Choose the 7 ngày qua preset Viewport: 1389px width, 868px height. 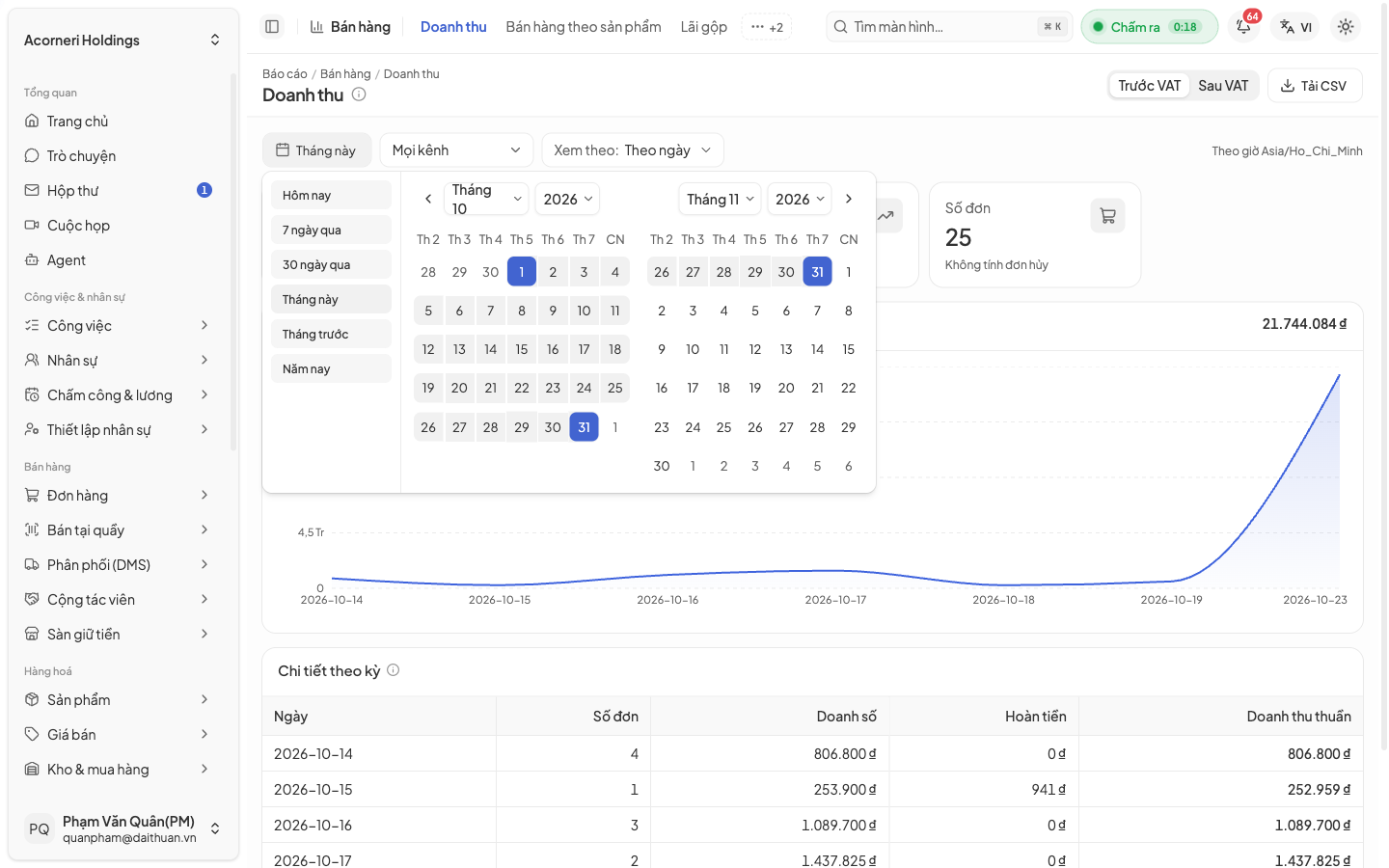331,230
